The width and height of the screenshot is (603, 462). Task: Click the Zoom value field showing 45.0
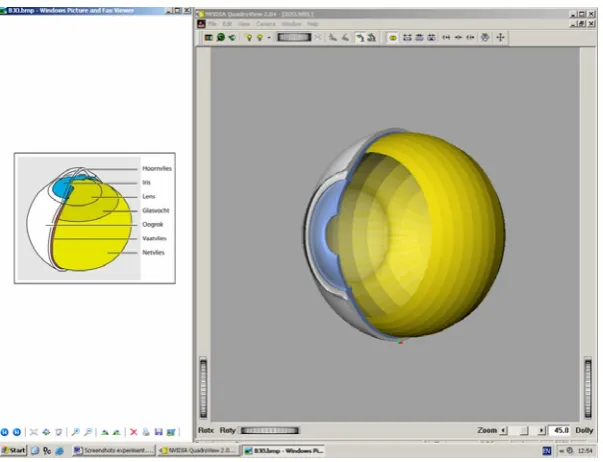[x=560, y=430]
